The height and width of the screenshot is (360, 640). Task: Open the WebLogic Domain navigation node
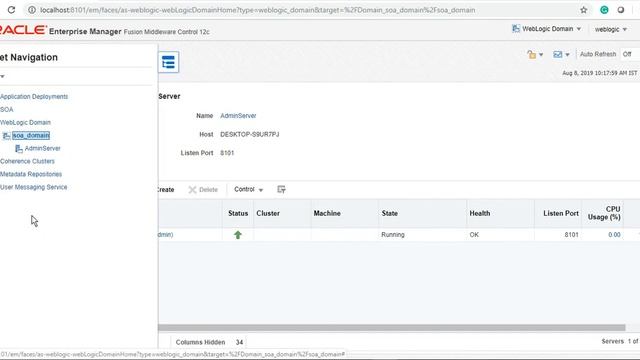[25, 122]
